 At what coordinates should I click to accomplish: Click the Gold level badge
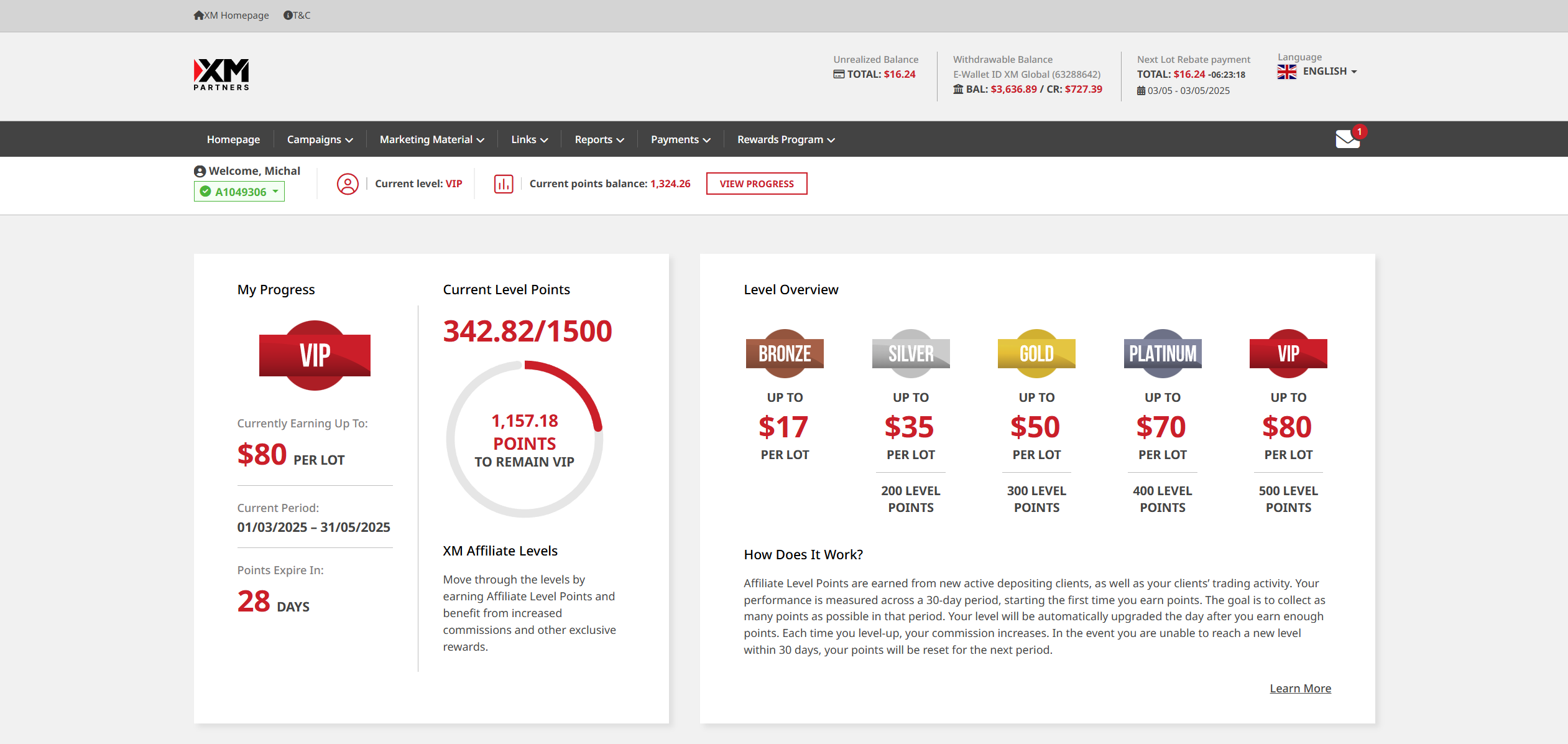[x=1036, y=353]
